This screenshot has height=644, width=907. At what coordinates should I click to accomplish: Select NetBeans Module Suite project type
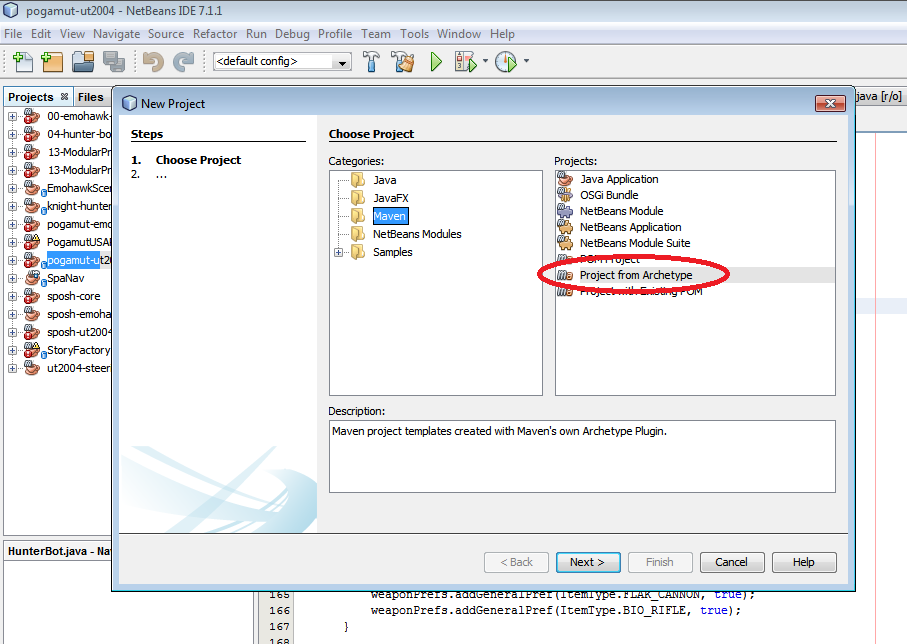pyautogui.click(x=635, y=244)
